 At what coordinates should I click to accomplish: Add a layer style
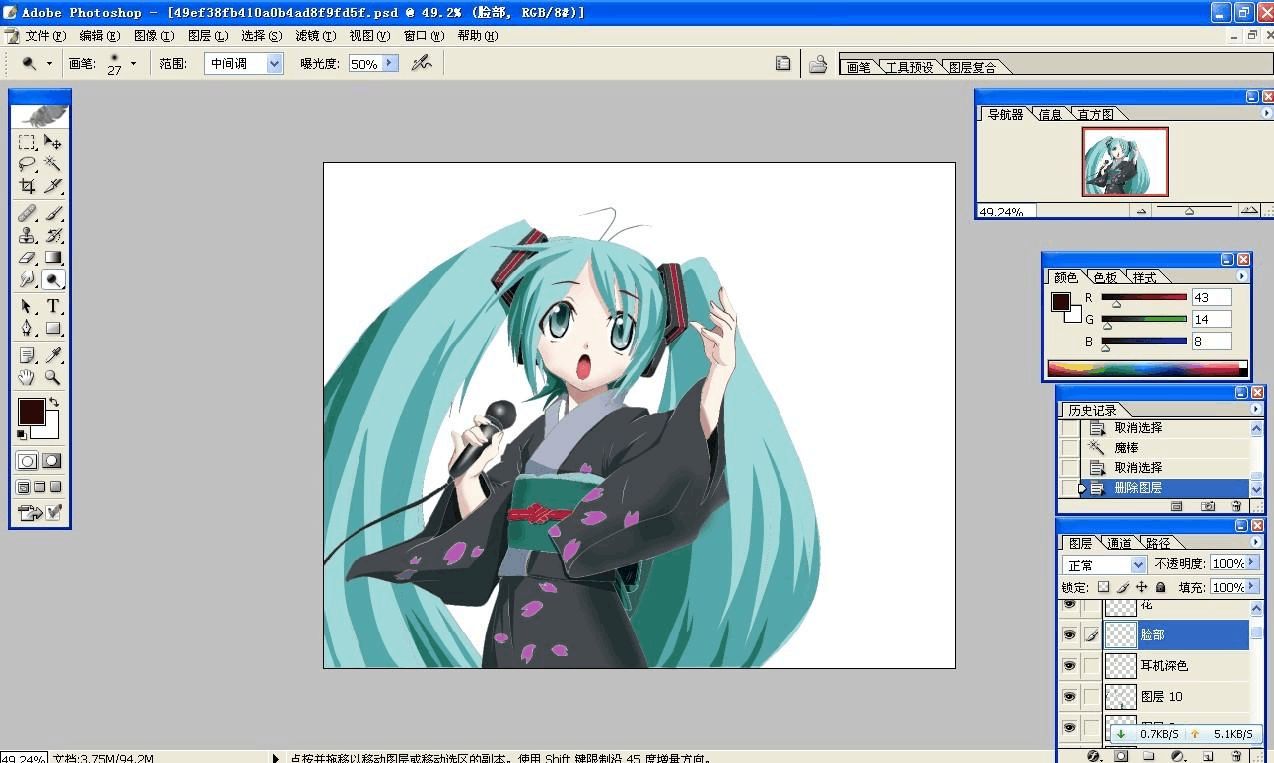coord(1093,756)
